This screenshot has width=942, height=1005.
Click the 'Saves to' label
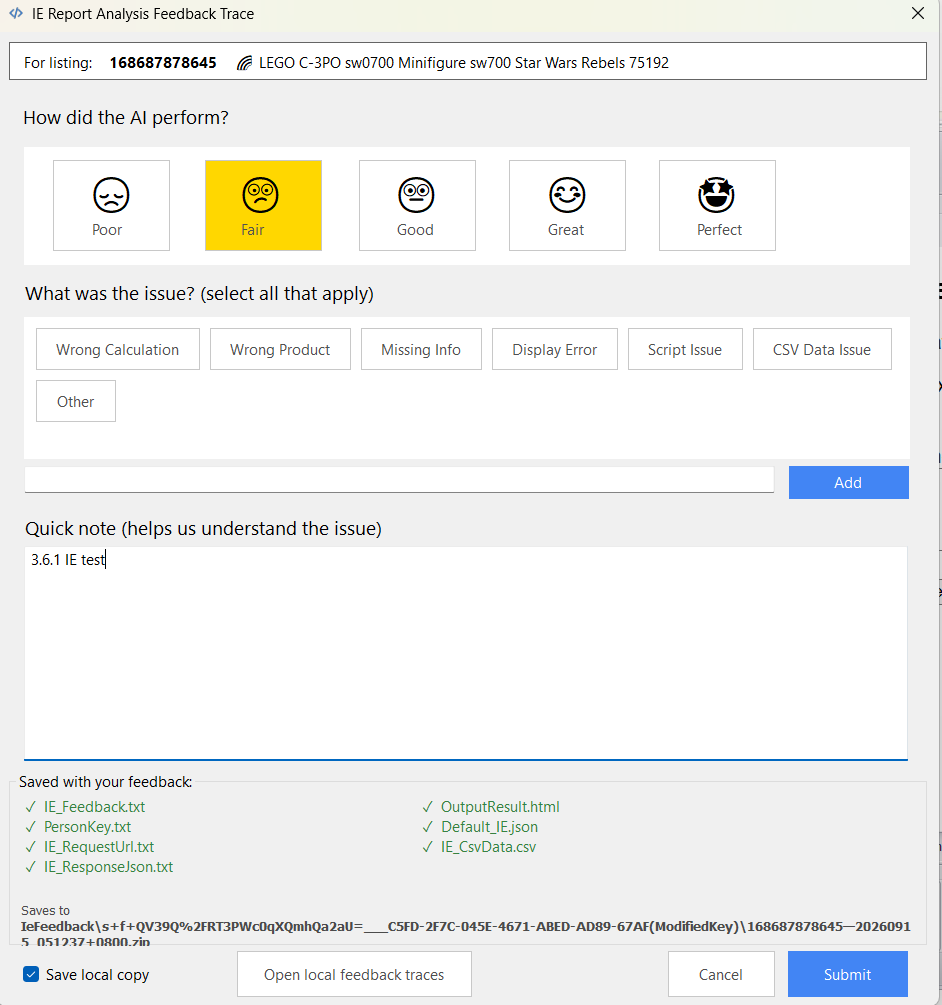(45, 910)
